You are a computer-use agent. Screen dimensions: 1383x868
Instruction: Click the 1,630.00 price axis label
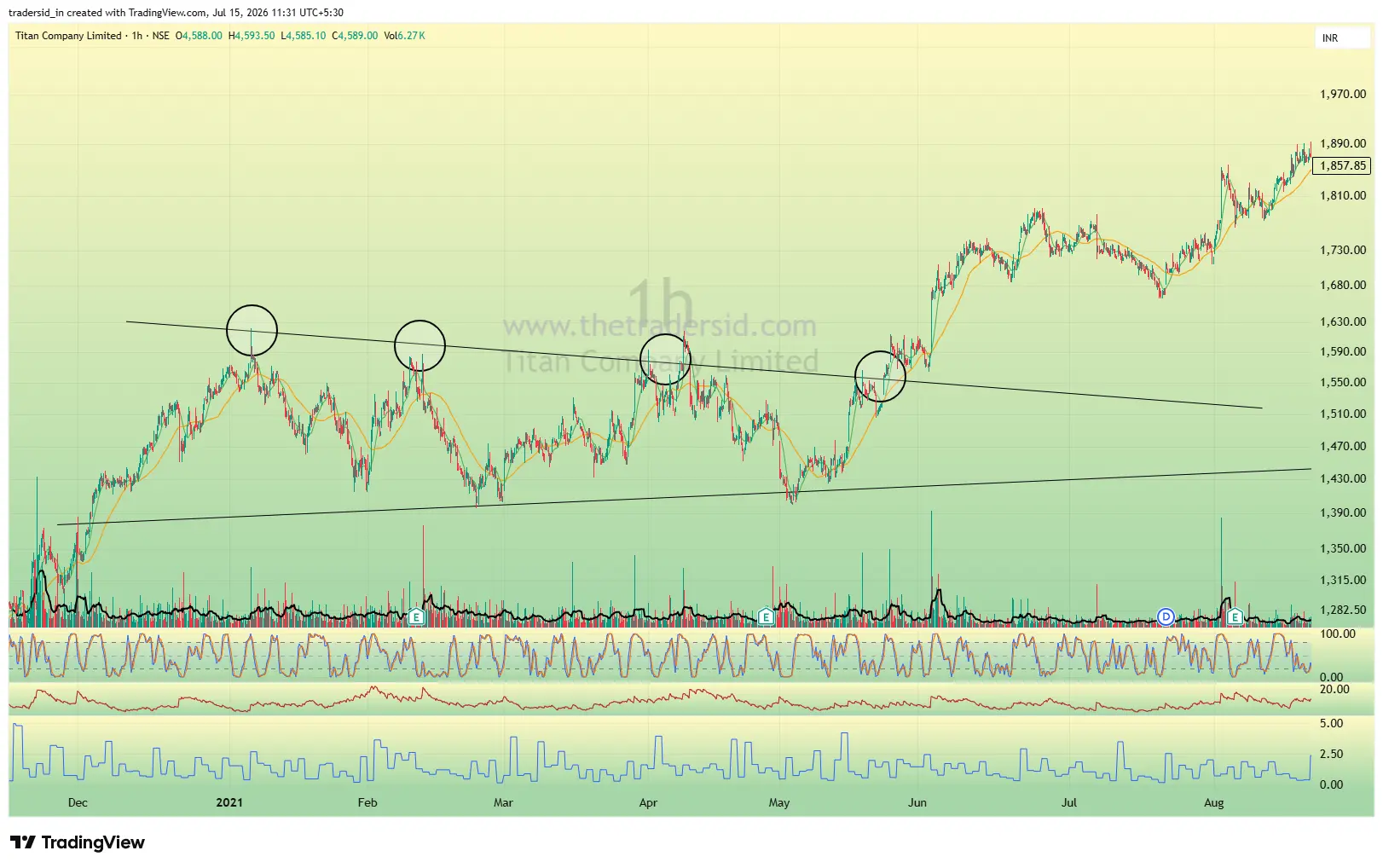pos(1343,321)
